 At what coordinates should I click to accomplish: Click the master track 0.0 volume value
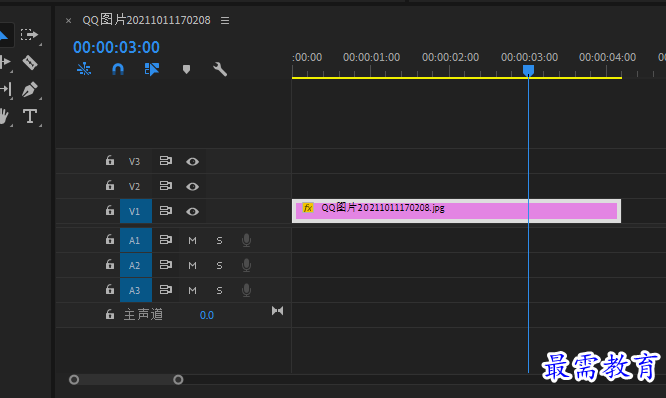click(x=206, y=315)
